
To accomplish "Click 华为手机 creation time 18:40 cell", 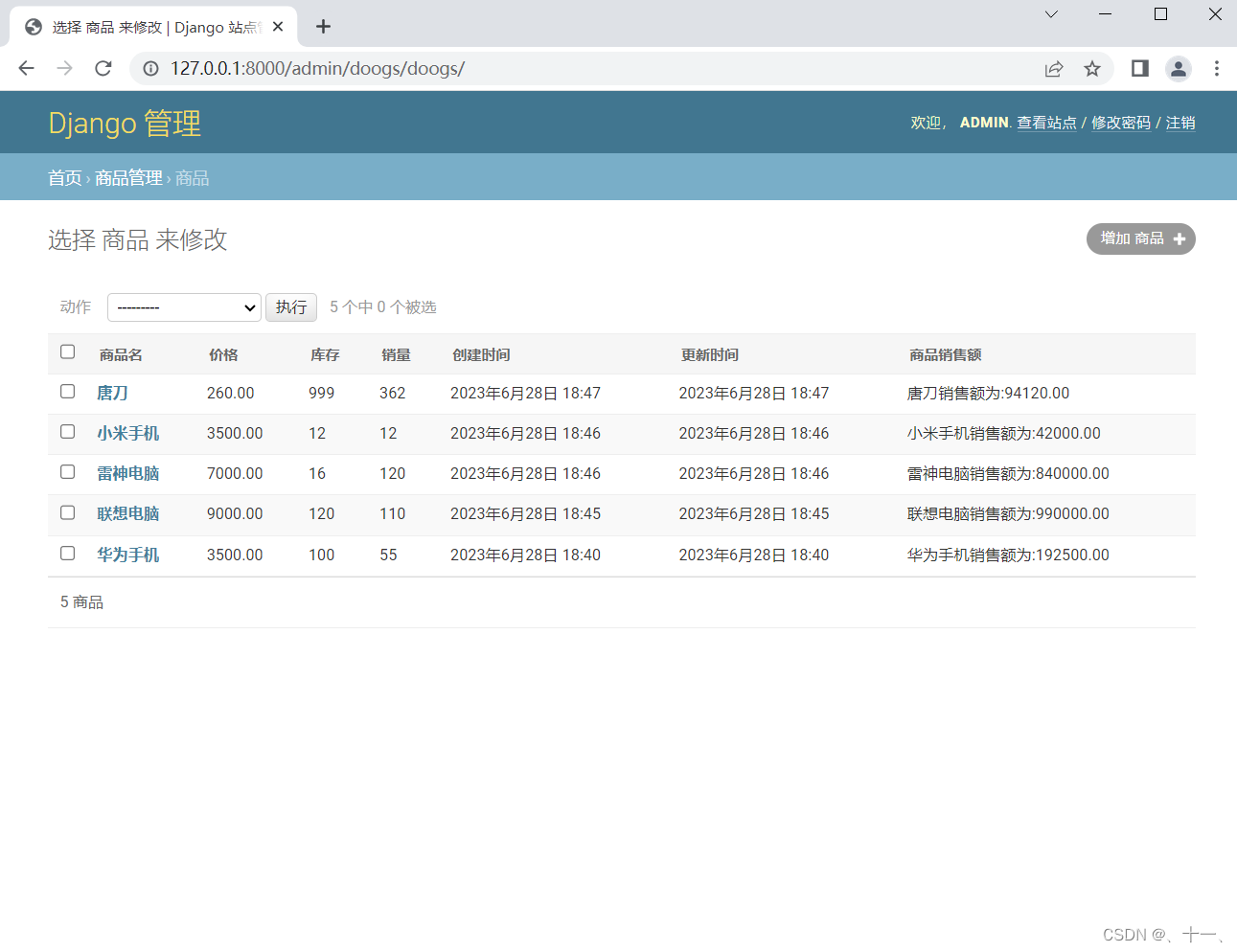I will point(525,555).
